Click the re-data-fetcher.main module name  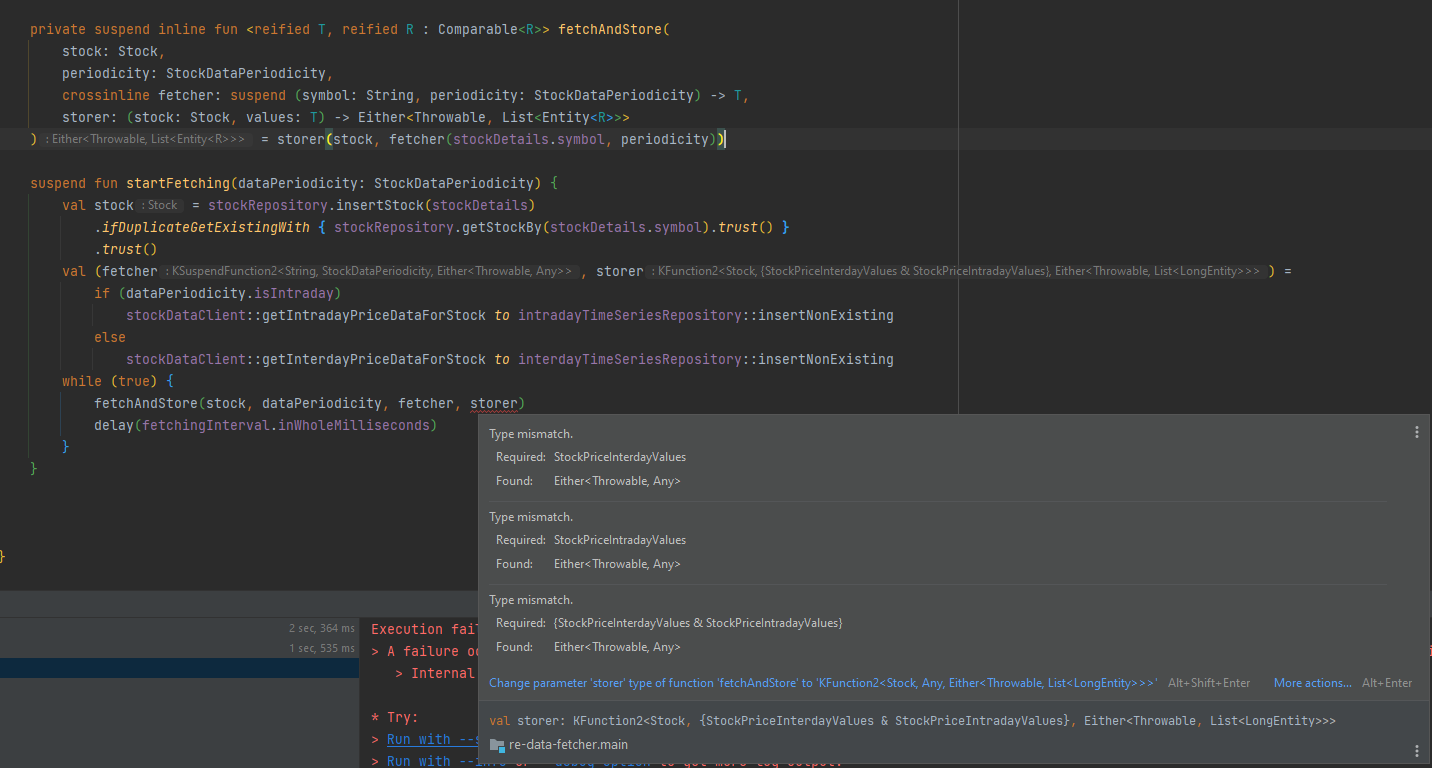click(568, 745)
